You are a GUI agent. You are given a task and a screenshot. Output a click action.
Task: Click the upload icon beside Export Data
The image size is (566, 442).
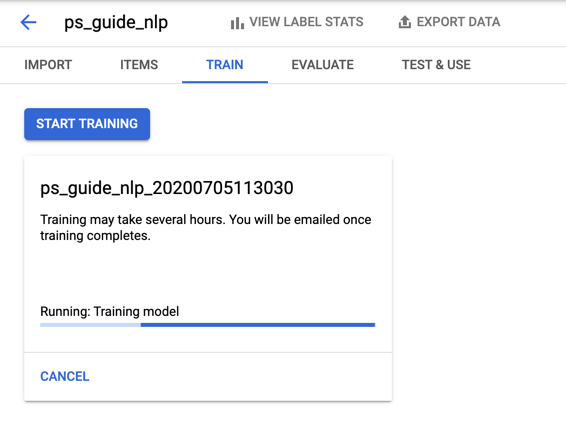click(405, 22)
